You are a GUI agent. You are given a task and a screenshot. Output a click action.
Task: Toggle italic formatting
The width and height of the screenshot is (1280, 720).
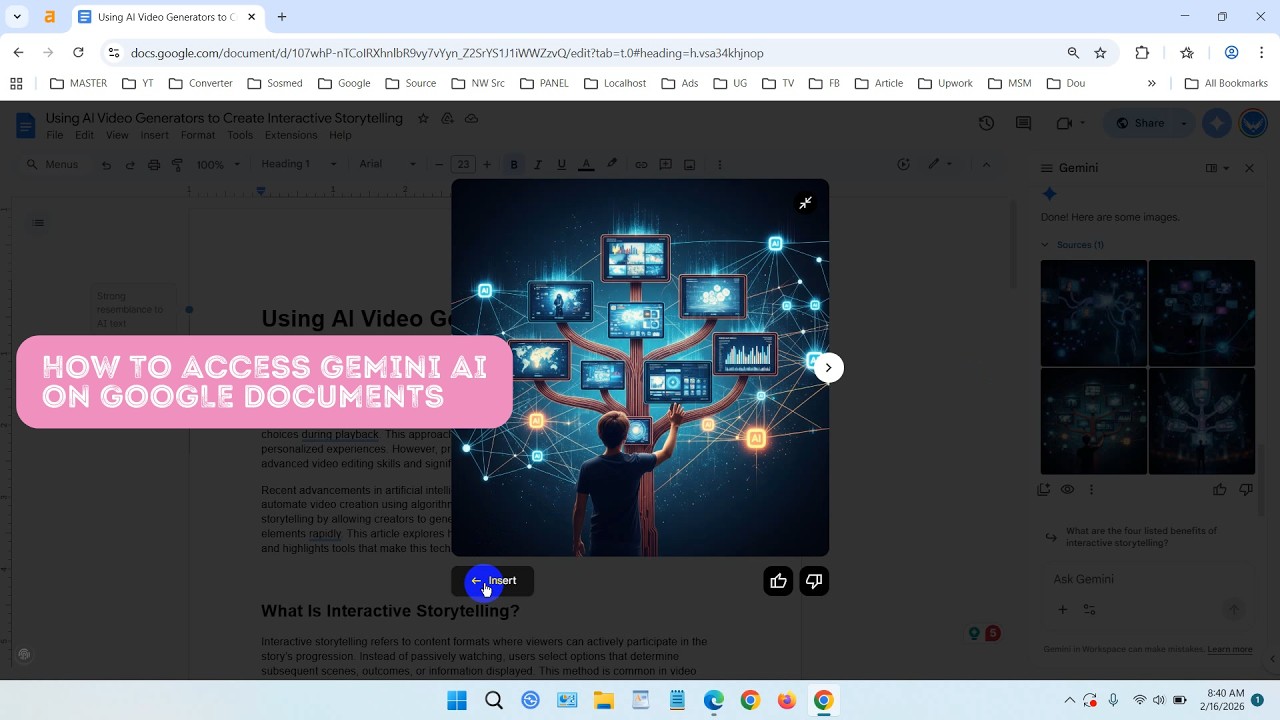pyautogui.click(x=538, y=165)
